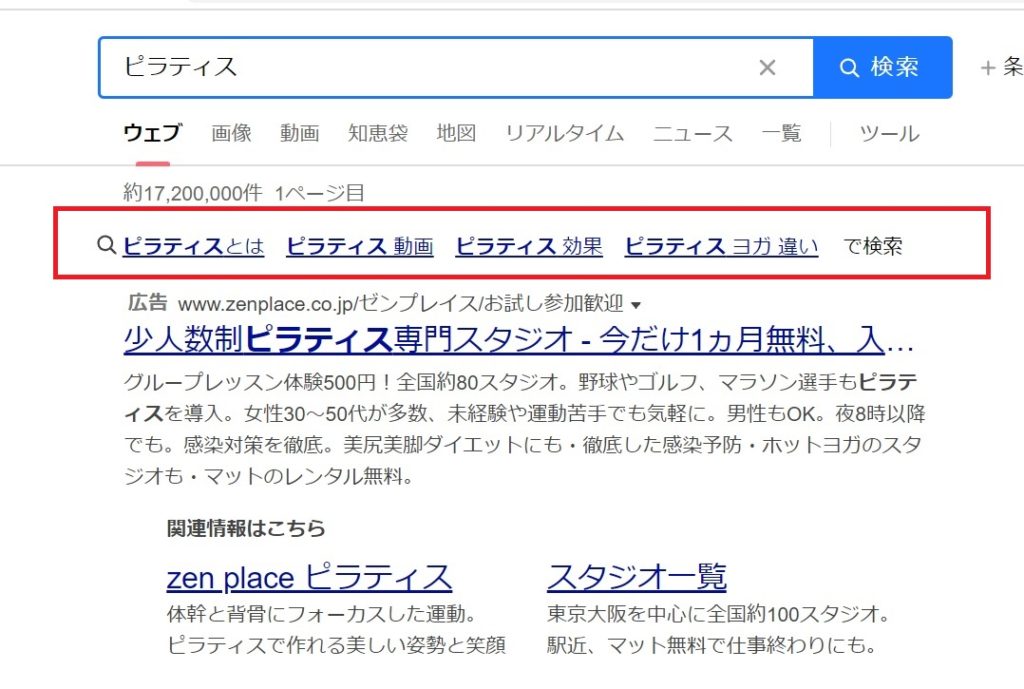Search related term ピラティス 動画
This screenshot has width=1024, height=689.
pyautogui.click(x=359, y=246)
